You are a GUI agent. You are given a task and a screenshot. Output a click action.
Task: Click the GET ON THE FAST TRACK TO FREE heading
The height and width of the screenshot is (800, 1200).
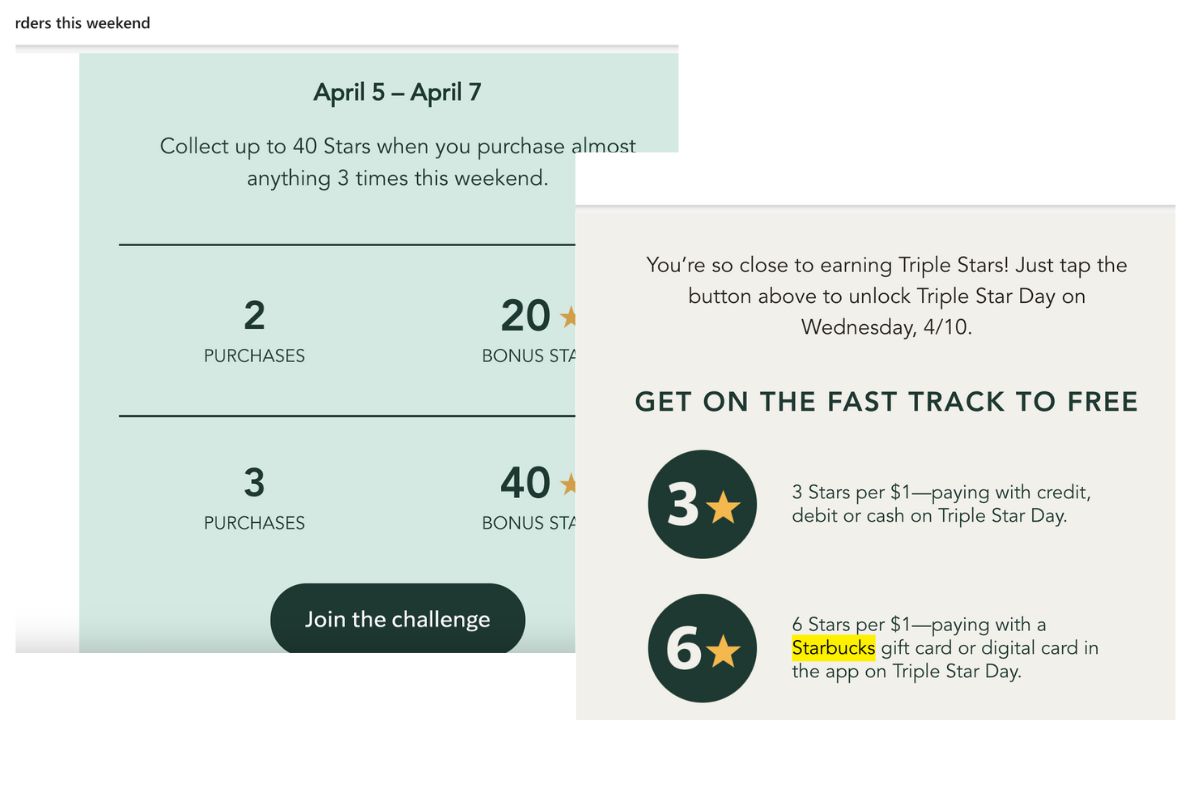(x=887, y=402)
